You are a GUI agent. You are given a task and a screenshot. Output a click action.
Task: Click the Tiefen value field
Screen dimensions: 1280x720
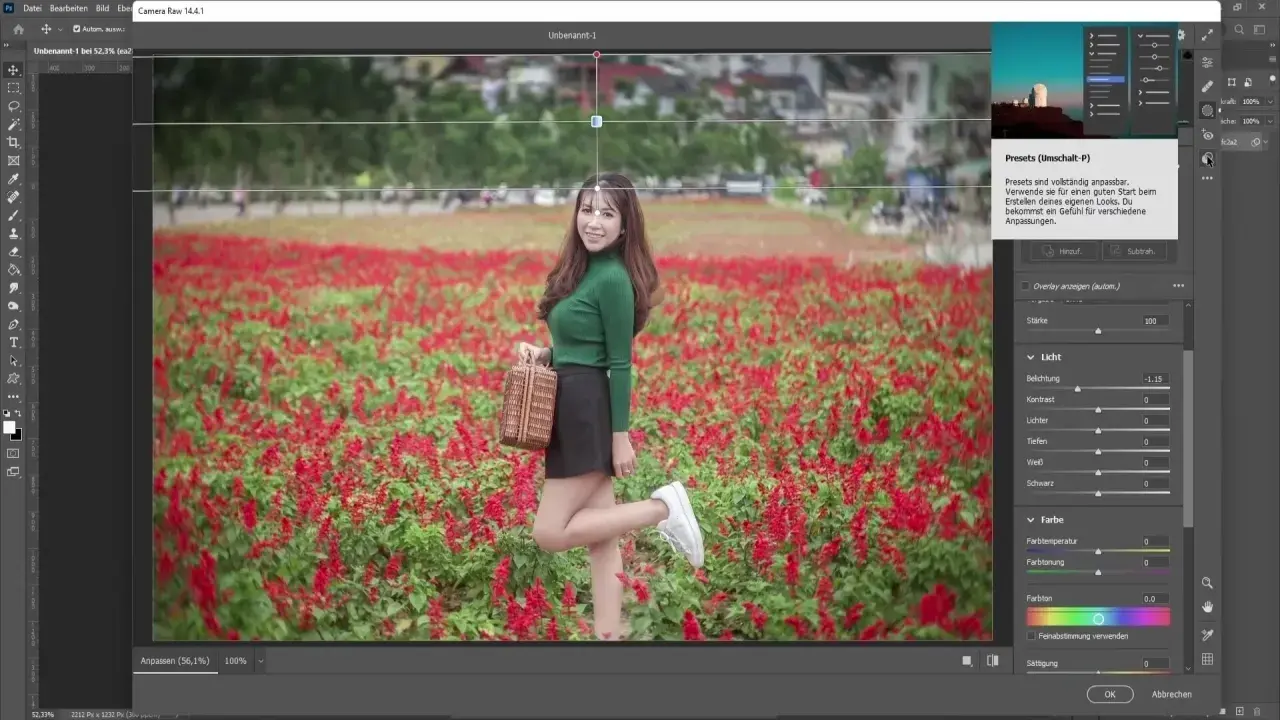[x=1155, y=441]
